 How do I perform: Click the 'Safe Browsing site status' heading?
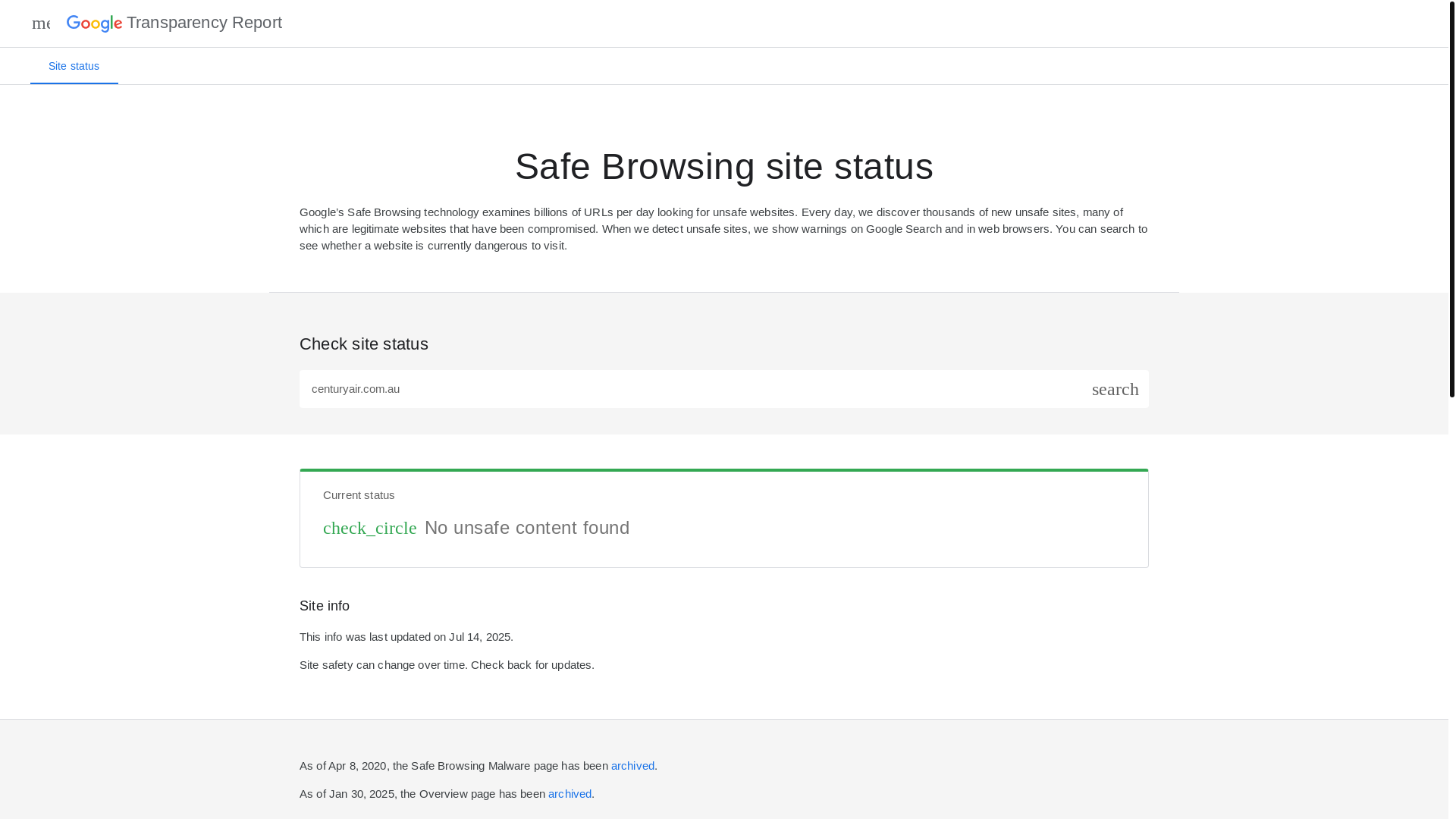[x=724, y=166]
